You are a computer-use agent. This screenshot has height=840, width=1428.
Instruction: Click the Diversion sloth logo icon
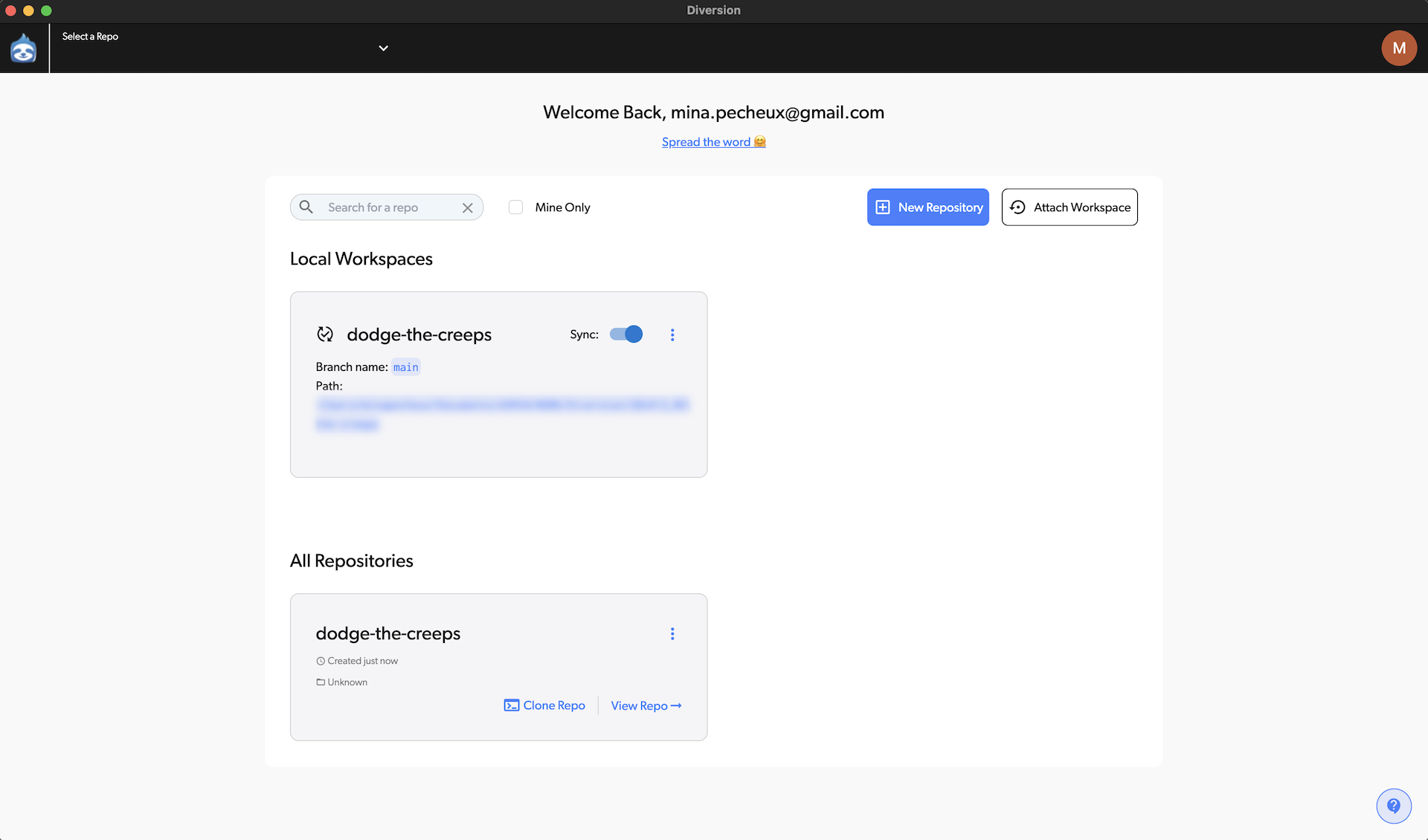pos(24,48)
